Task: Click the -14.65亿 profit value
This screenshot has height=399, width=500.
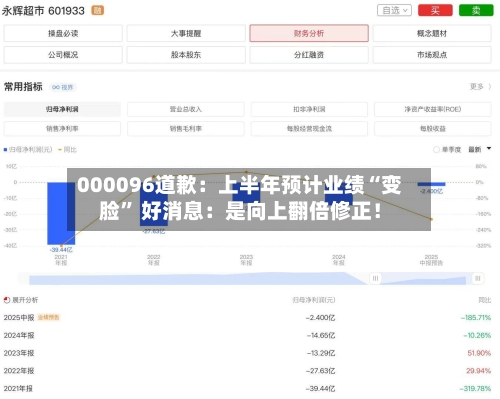Action: (321, 335)
